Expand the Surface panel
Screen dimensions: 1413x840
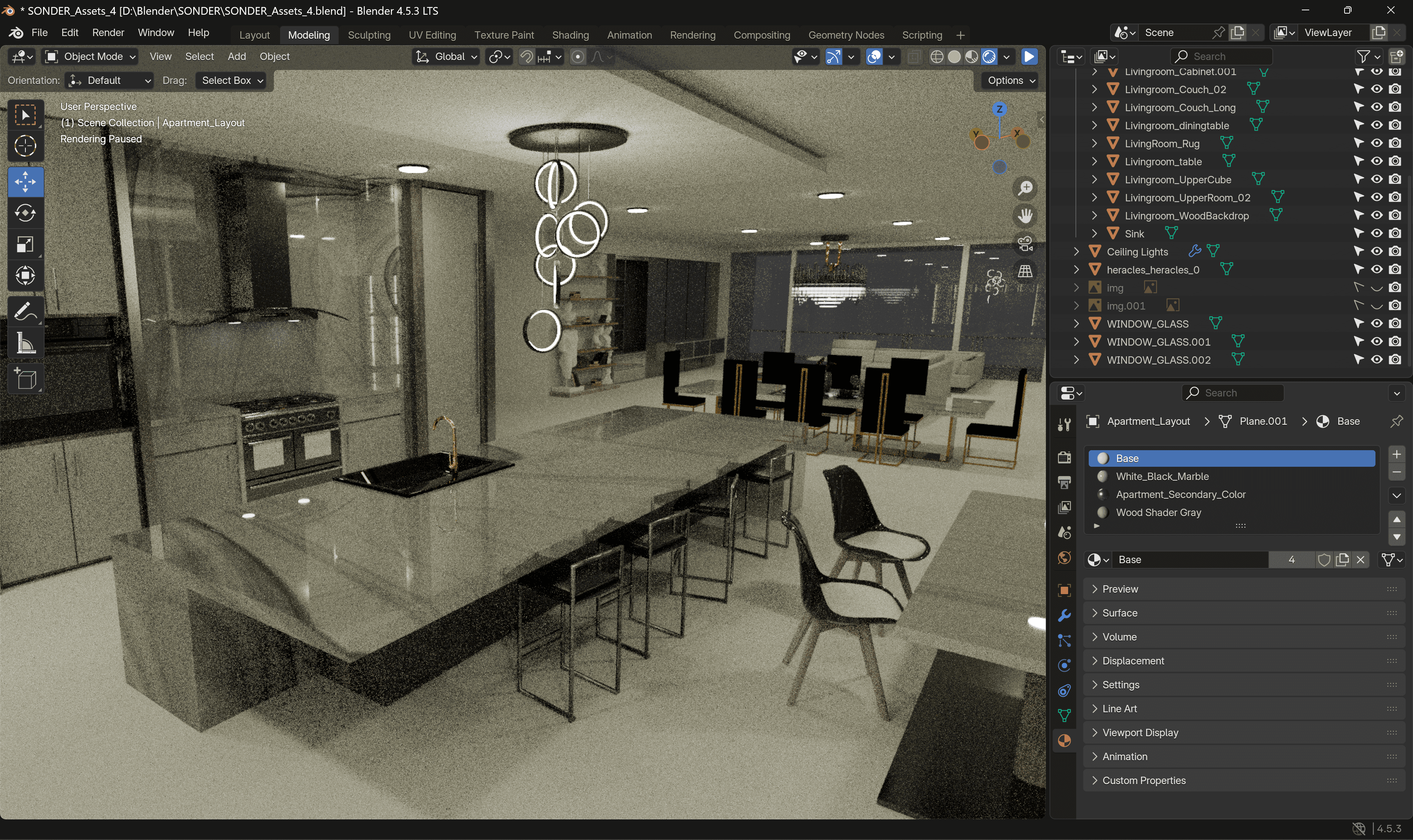1119,613
